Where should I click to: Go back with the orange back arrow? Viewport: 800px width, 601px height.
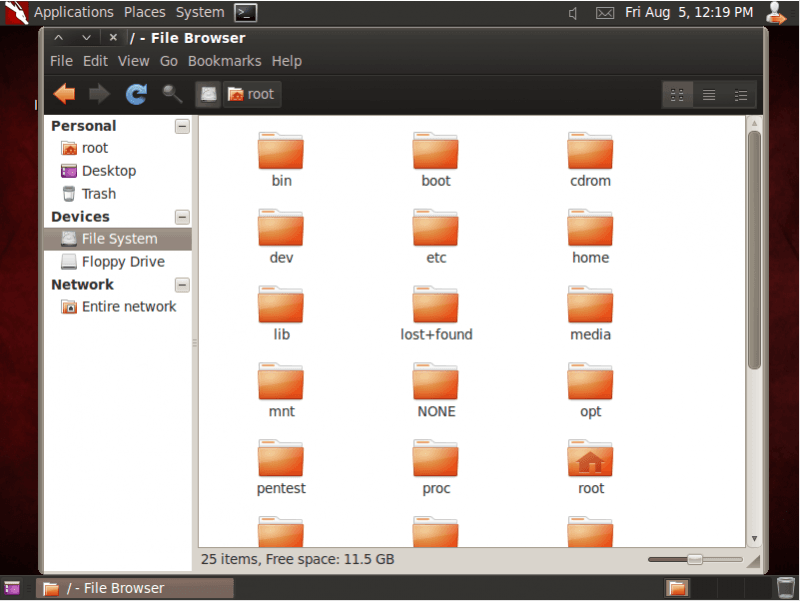click(x=64, y=94)
